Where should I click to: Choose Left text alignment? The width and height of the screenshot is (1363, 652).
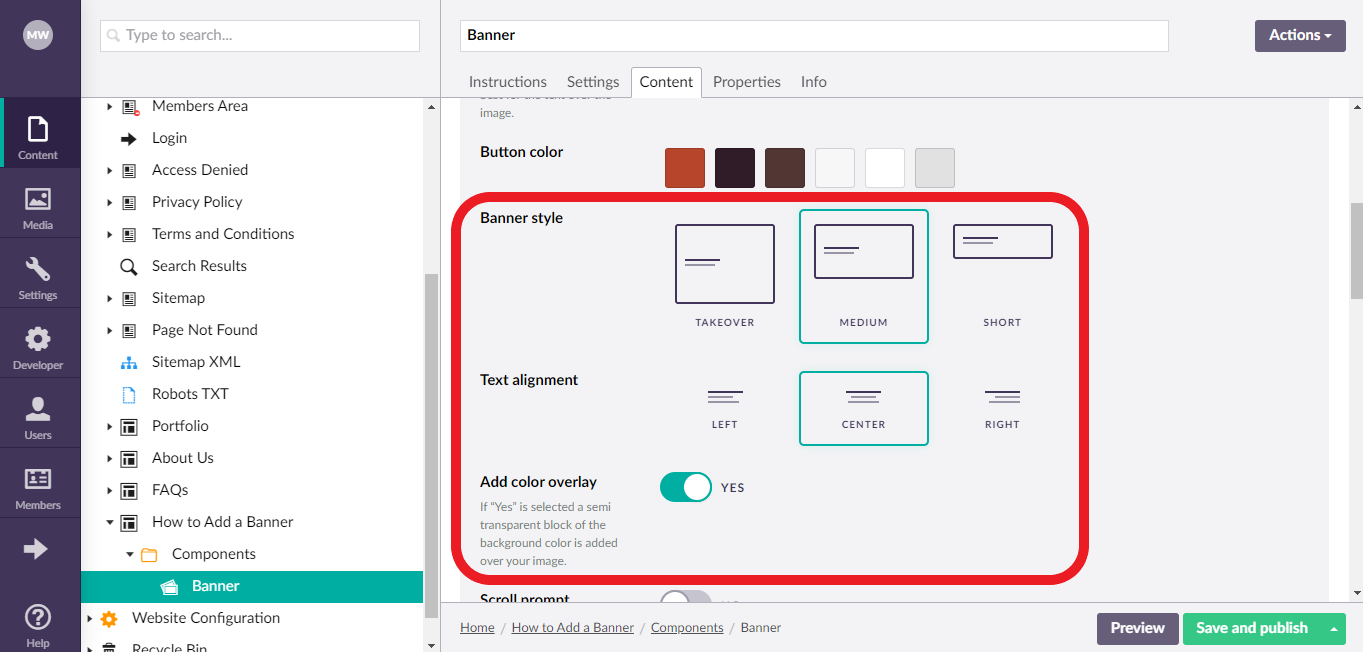725,408
